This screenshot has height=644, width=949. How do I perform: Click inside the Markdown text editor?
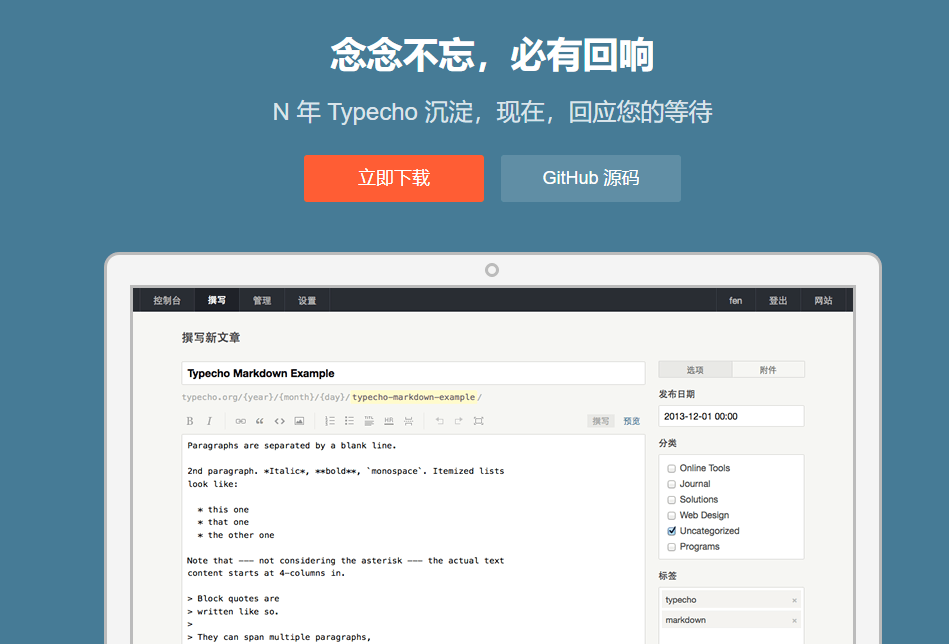(413, 539)
